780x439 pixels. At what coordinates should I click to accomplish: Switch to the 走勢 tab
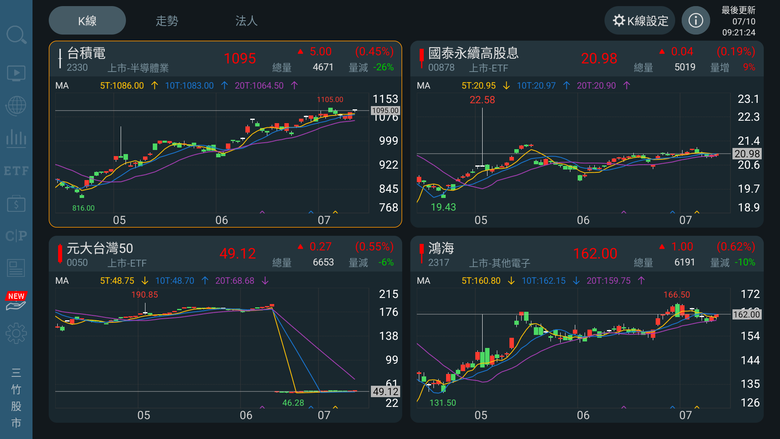[167, 21]
